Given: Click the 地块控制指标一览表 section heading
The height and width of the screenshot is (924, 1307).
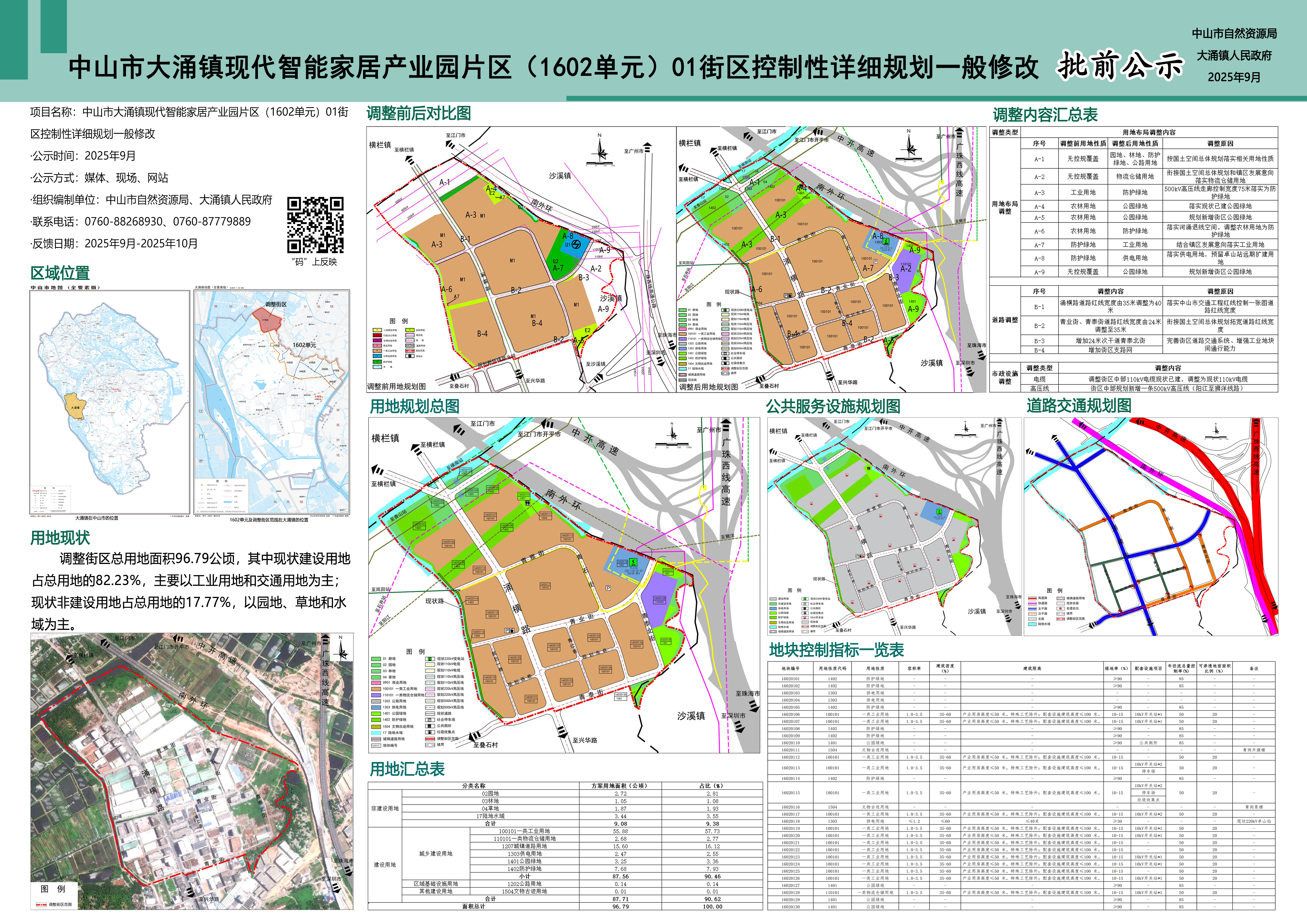Looking at the screenshot, I should 836,650.
